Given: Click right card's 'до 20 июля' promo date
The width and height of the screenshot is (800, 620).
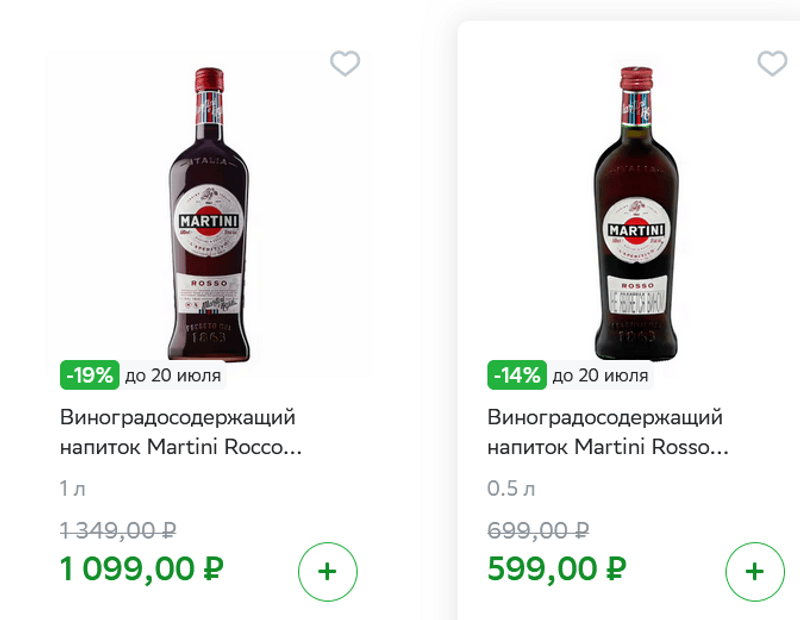Looking at the screenshot, I should tap(600, 376).
